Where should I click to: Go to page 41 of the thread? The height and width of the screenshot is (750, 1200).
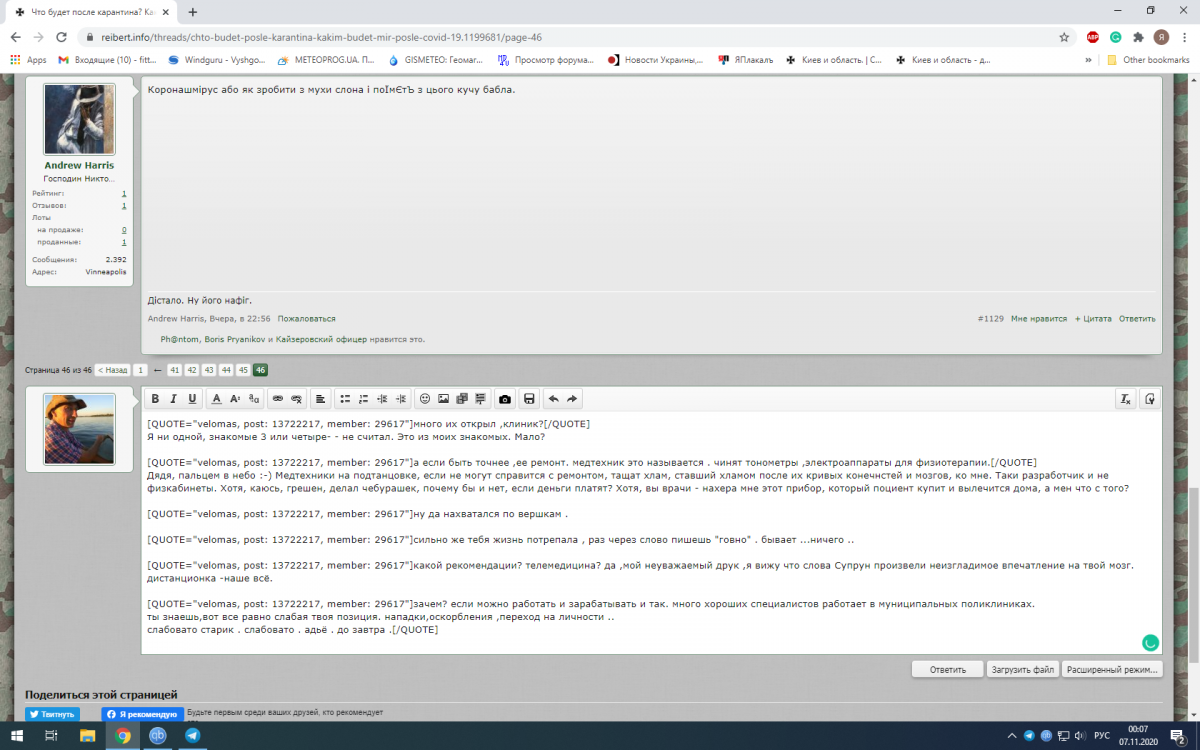pos(175,370)
